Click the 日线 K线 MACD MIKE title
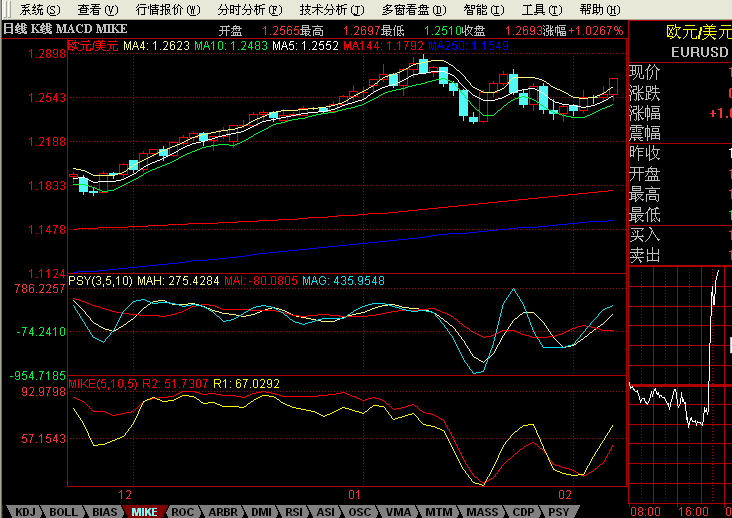The width and height of the screenshot is (732, 518). (x=65, y=29)
